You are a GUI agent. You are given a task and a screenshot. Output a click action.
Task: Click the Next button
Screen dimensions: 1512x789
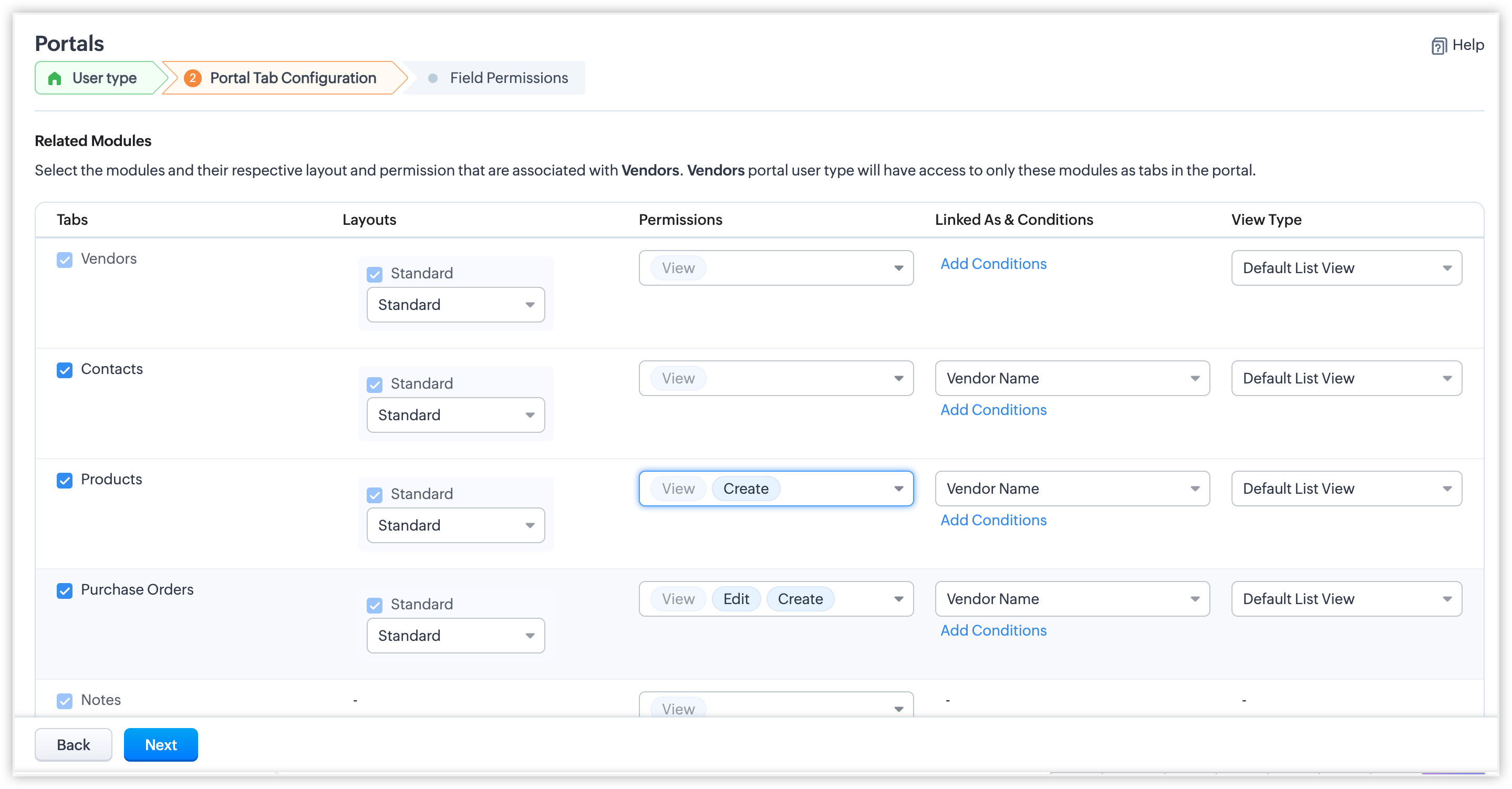click(x=160, y=744)
